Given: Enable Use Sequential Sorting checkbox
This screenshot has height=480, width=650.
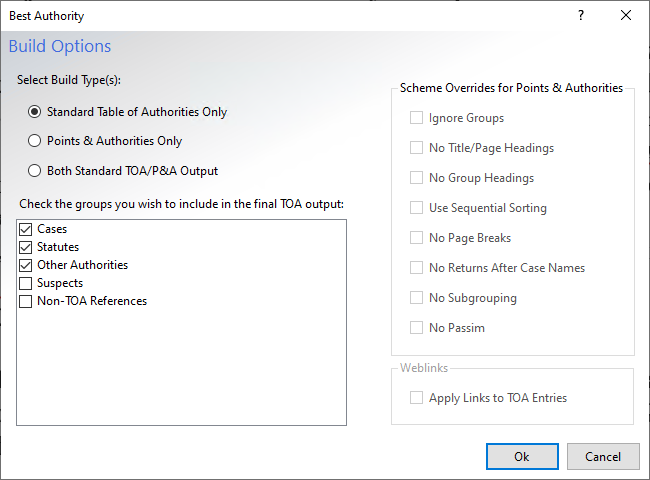Looking at the screenshot, I should [x=416, y=208].
